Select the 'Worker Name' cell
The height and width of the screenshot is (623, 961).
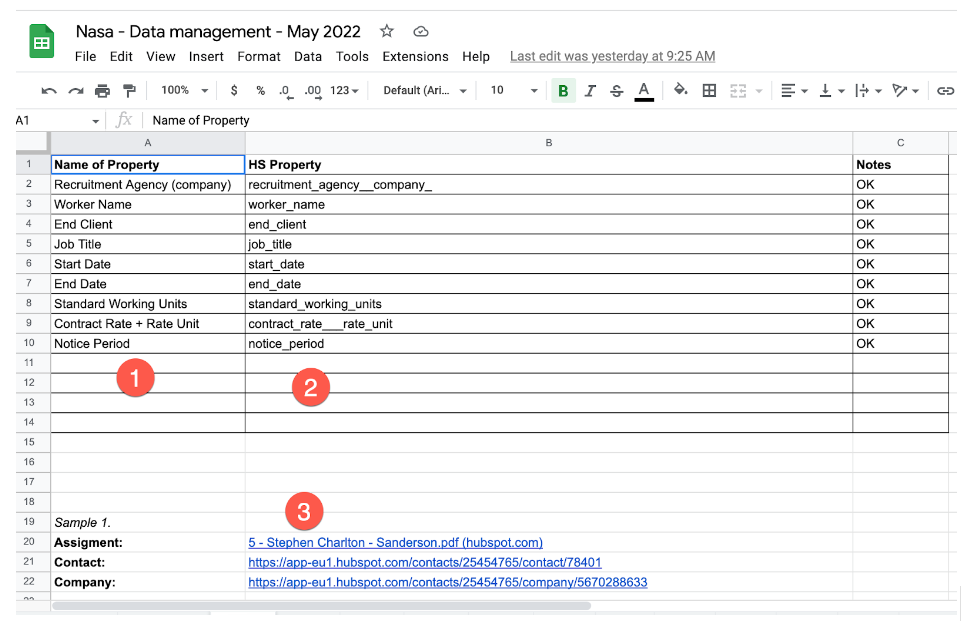148,205
